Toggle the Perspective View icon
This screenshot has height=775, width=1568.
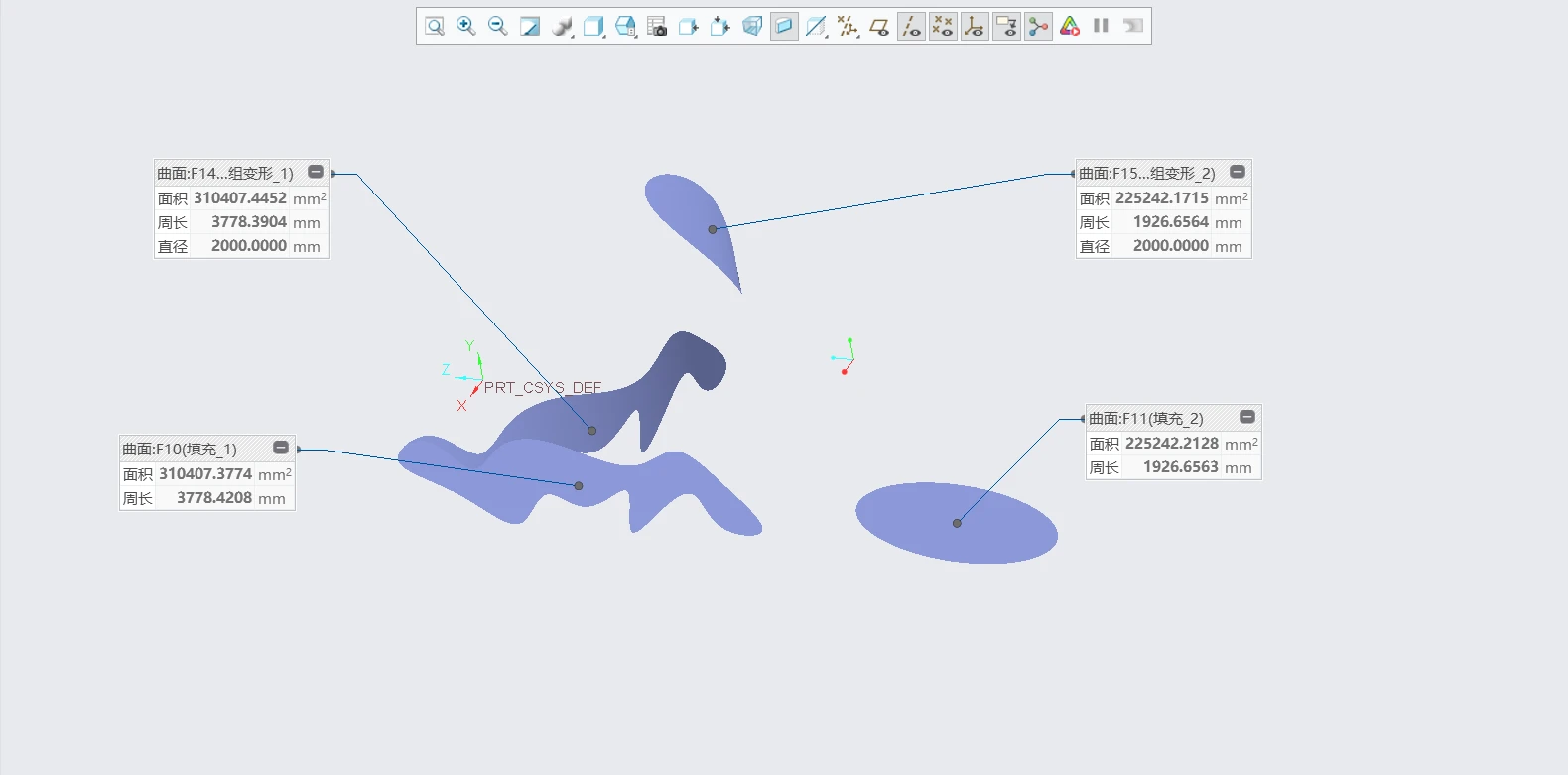point(752,26)
